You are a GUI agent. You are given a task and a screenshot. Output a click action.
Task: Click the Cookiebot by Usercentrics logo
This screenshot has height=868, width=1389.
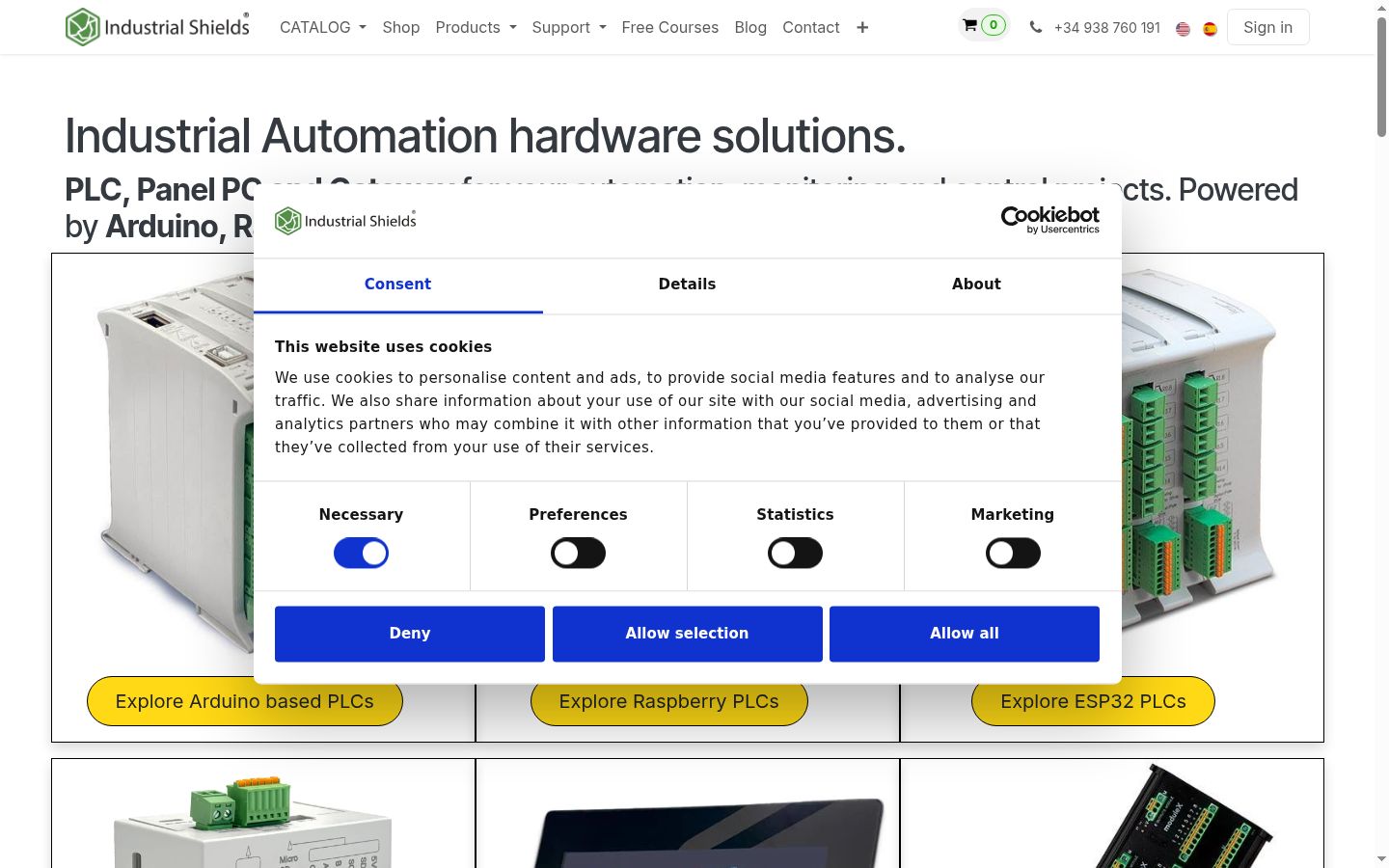[1049, 220]
